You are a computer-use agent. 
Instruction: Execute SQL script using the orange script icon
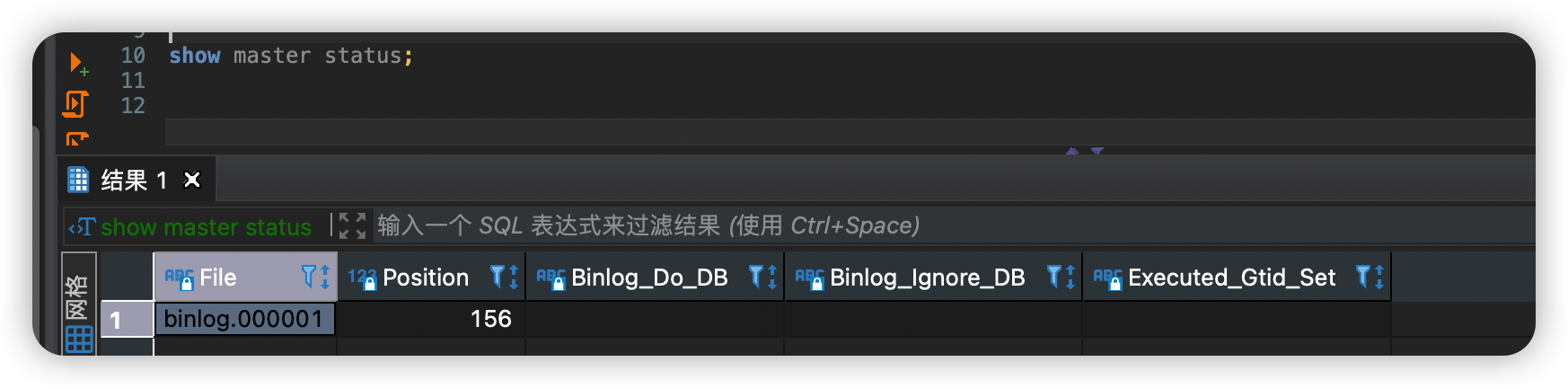tap(75, 104)
